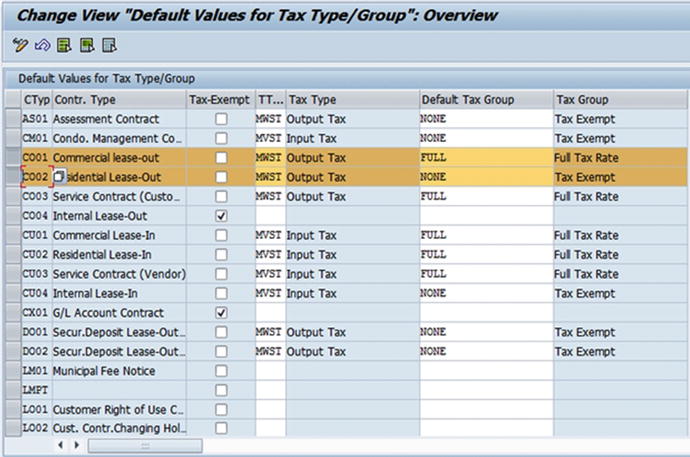Click the Undo Change toolbar icon
Viewport: 690px width, 457px height.
[x=42, y=45]
